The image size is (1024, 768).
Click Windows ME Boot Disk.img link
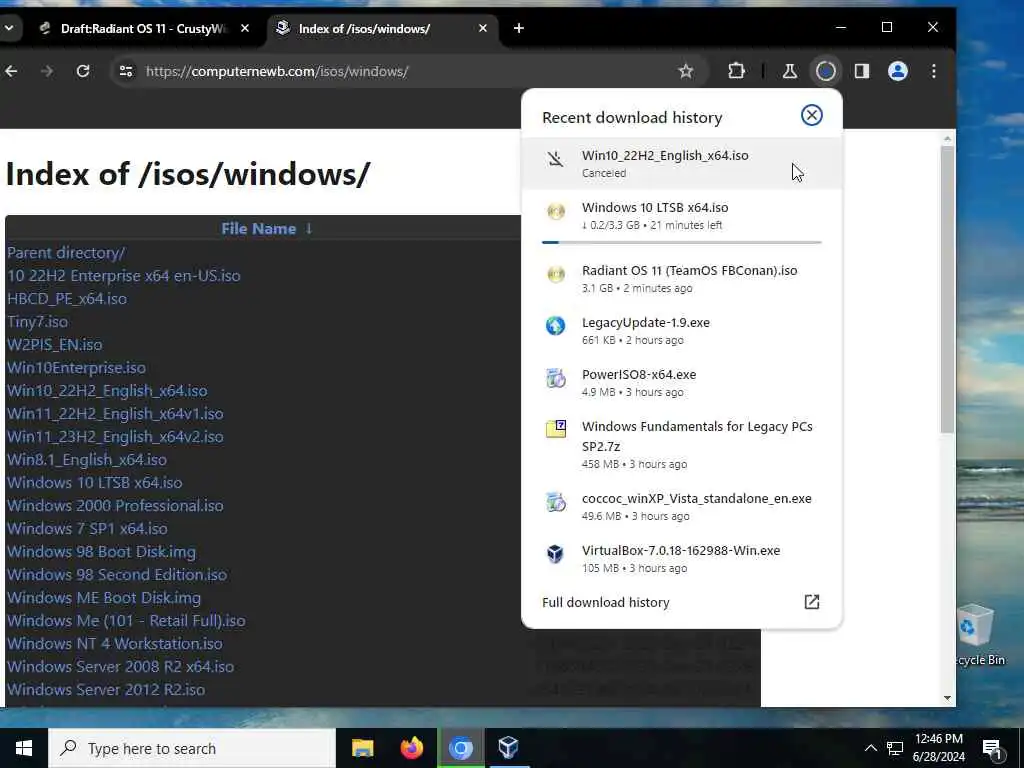tap(104, 598)
